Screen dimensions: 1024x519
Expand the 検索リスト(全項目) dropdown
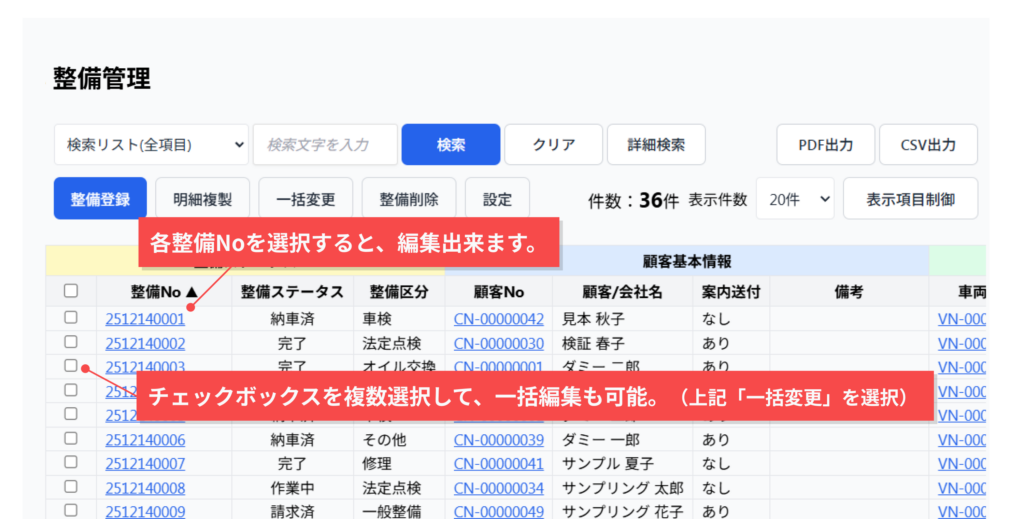[151, 145]
